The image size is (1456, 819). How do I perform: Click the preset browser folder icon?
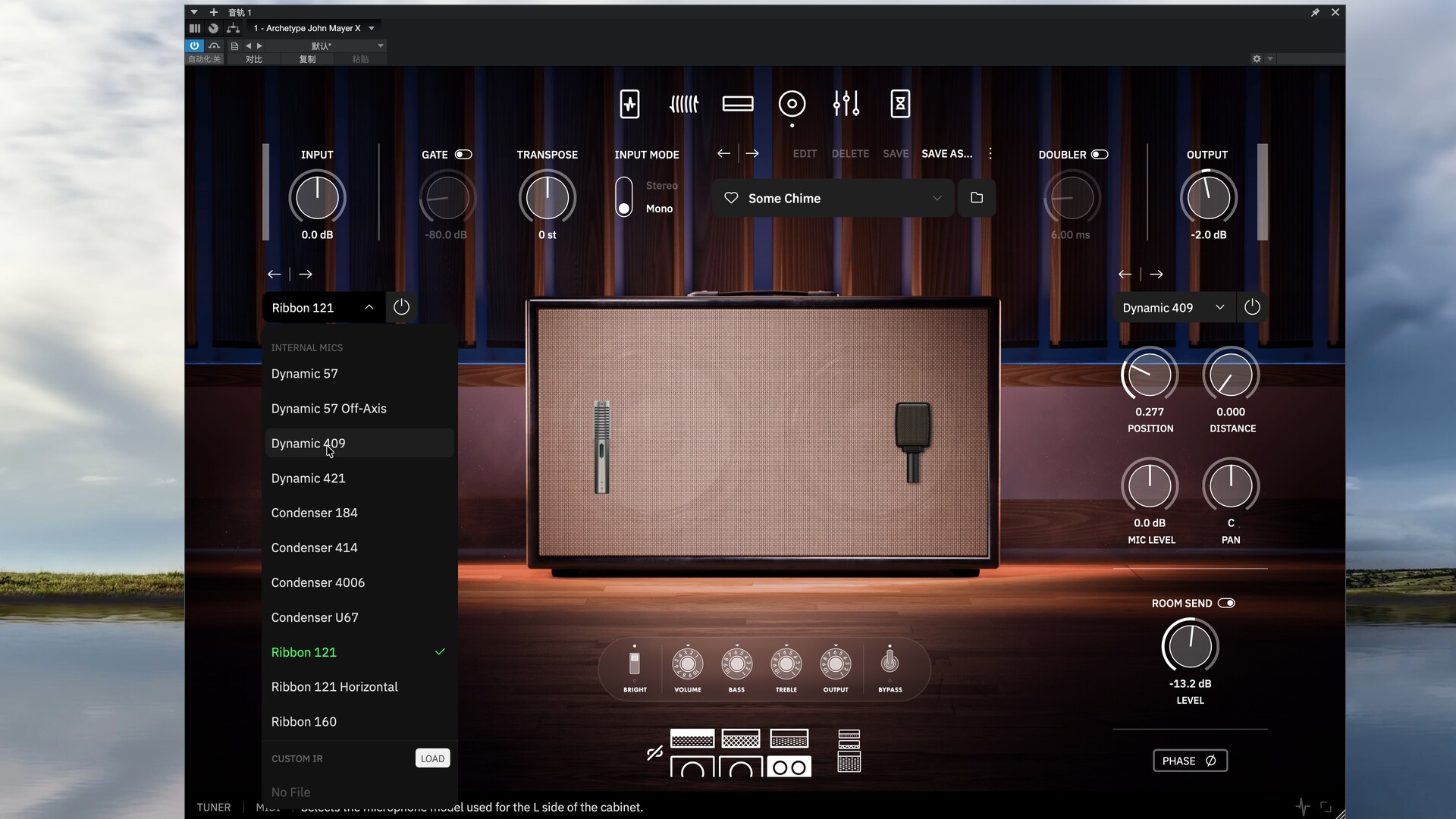pyautogui.click(x=976, y=198)
